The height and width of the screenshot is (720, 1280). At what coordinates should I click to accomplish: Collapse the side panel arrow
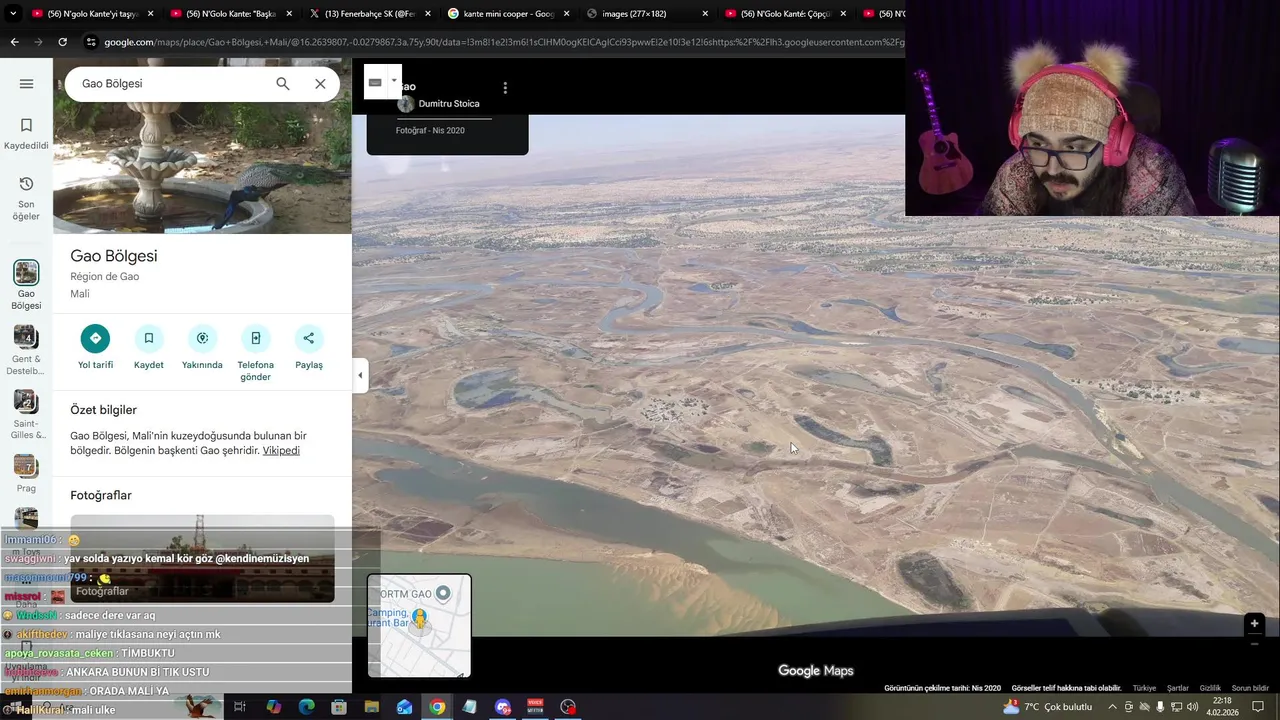(360, 376)
